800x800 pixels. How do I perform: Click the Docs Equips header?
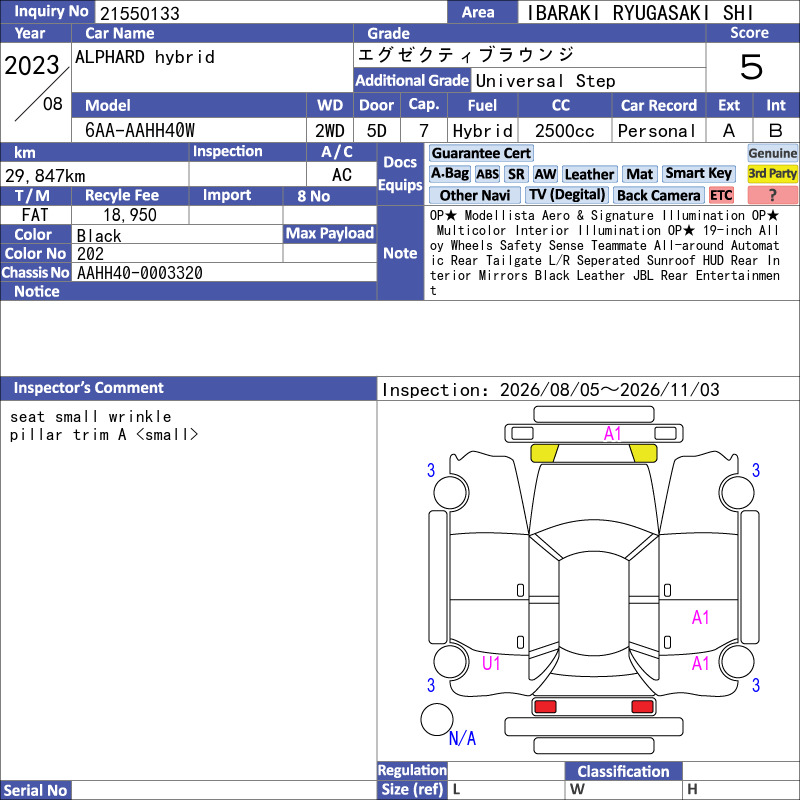pyautogui.click(x=400, y=173)
